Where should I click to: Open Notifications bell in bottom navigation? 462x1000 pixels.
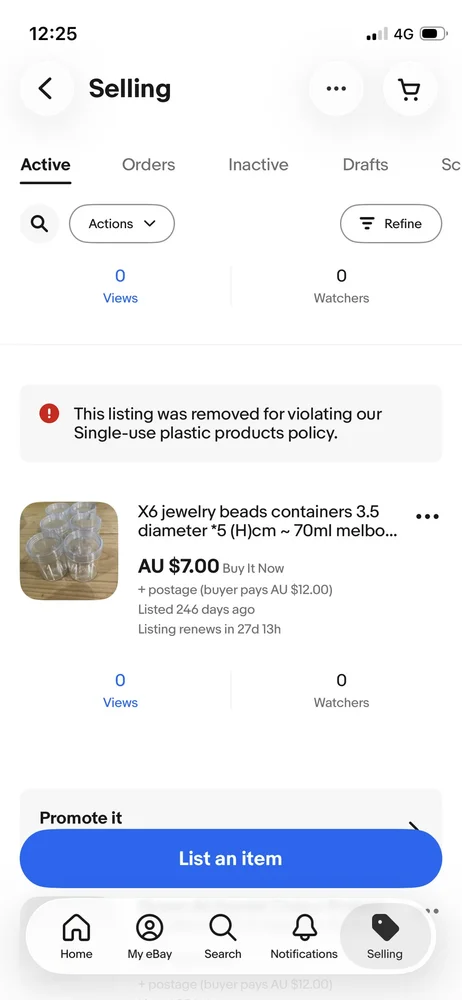tap(304, 936)
